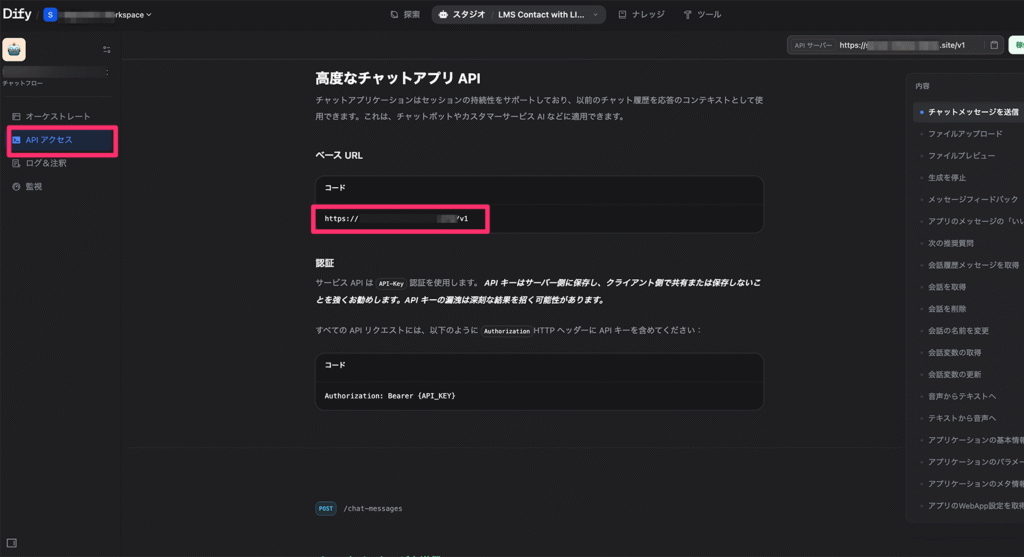Jump to 生成を停止 section
This screenshot has width=1024, height=557.
947,178
